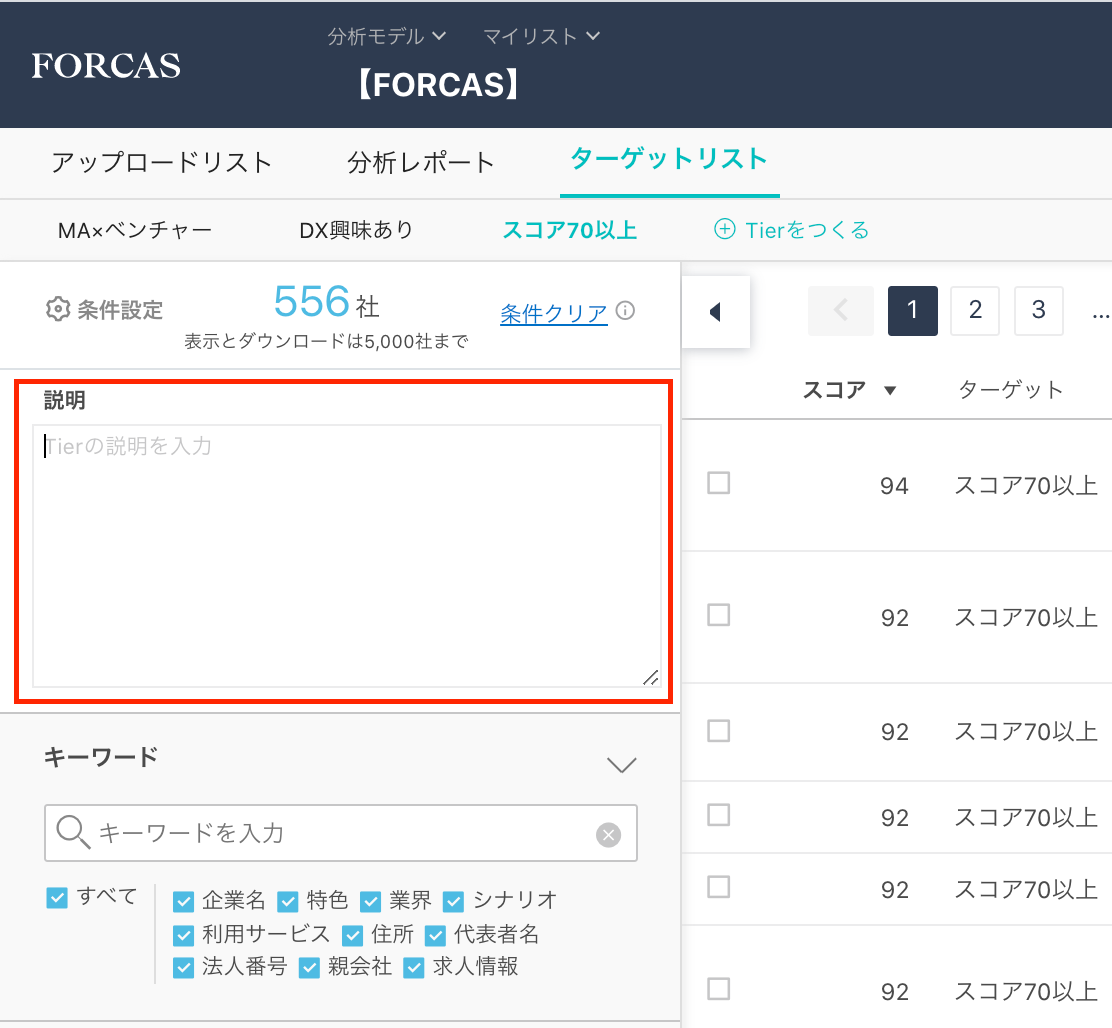Collapse the キーワード section chevron
Screen dimensions: 1112x1028
622,765
